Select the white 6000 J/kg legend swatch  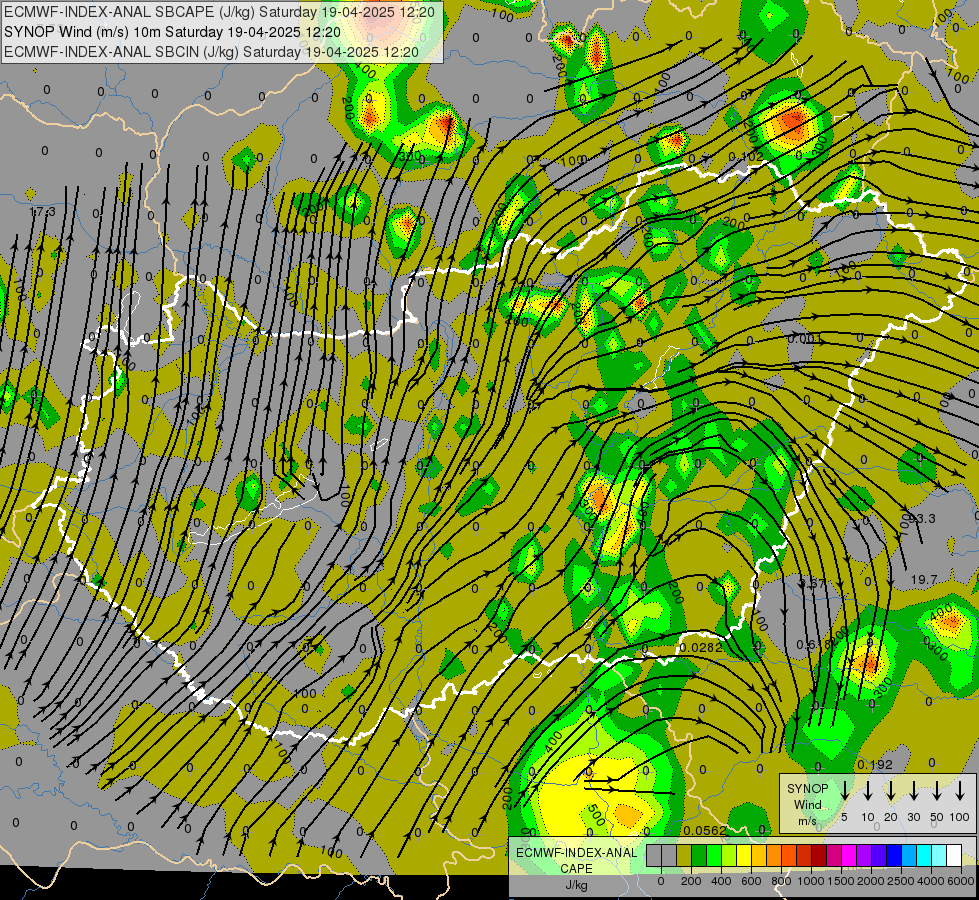tap(953, 855)
